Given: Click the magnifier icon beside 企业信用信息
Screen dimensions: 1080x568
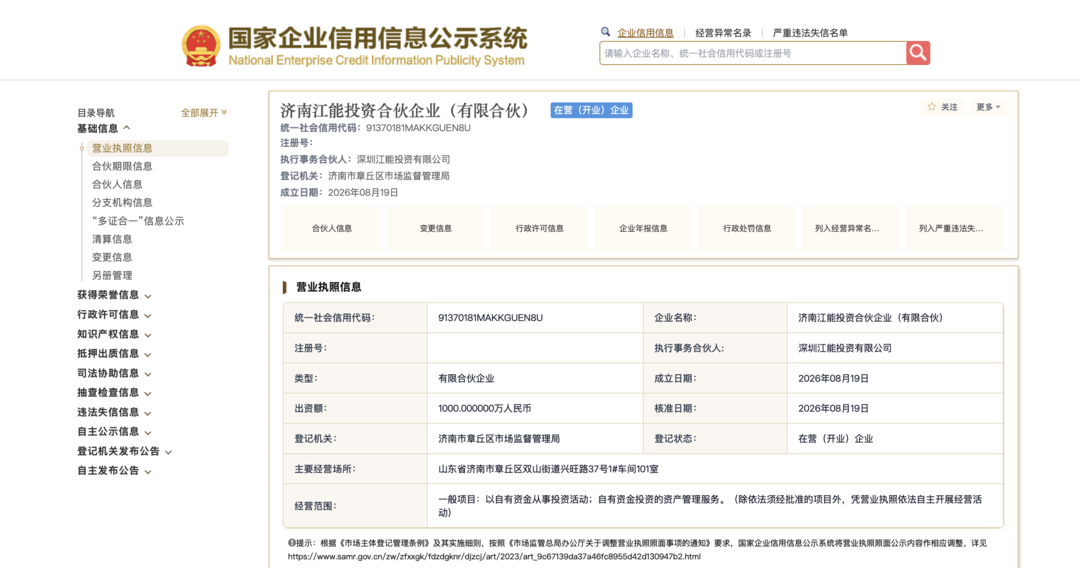Looking at the screenshot, I should [605, 32].
